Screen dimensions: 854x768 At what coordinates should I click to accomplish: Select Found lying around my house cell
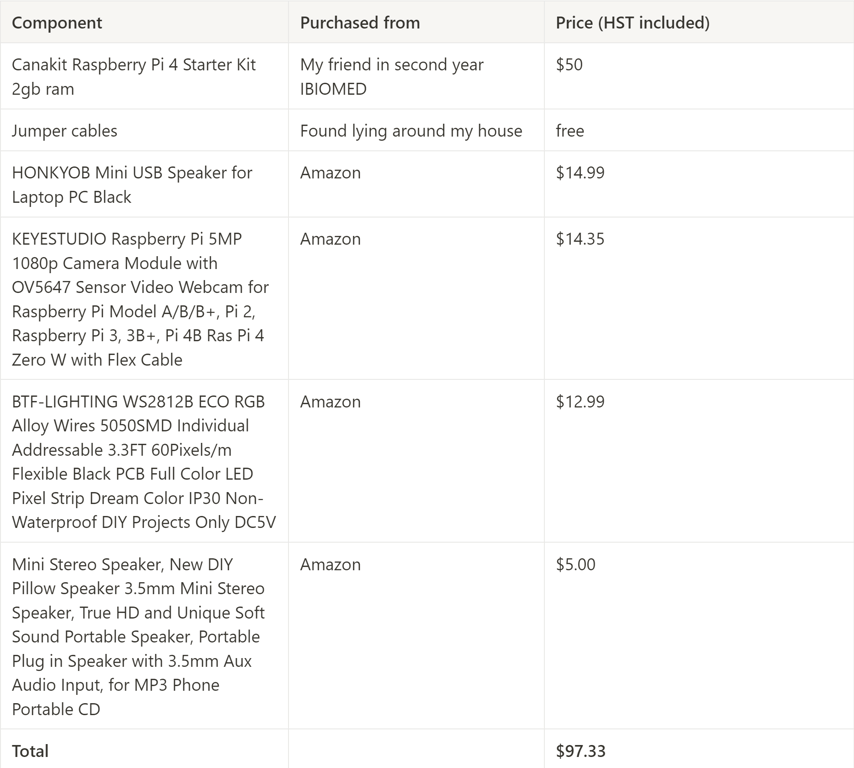coord(411,131)
